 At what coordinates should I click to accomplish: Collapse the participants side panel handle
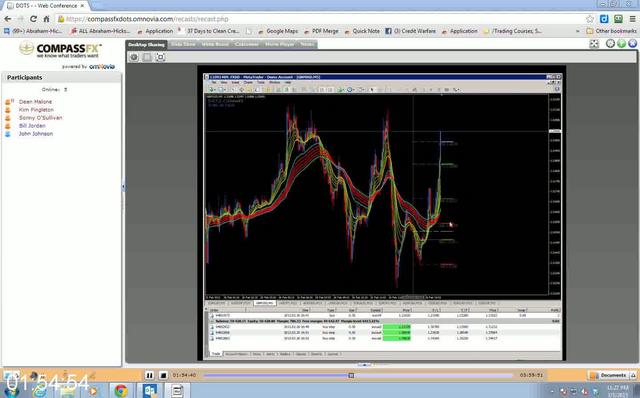[x=123, y=187]
